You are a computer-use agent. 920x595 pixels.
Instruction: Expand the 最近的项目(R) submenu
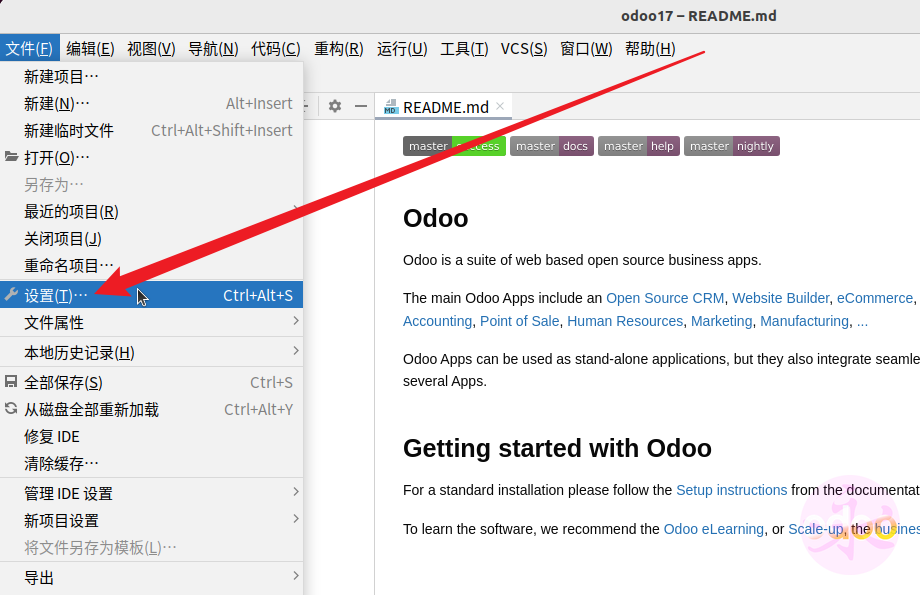point(151,212)
